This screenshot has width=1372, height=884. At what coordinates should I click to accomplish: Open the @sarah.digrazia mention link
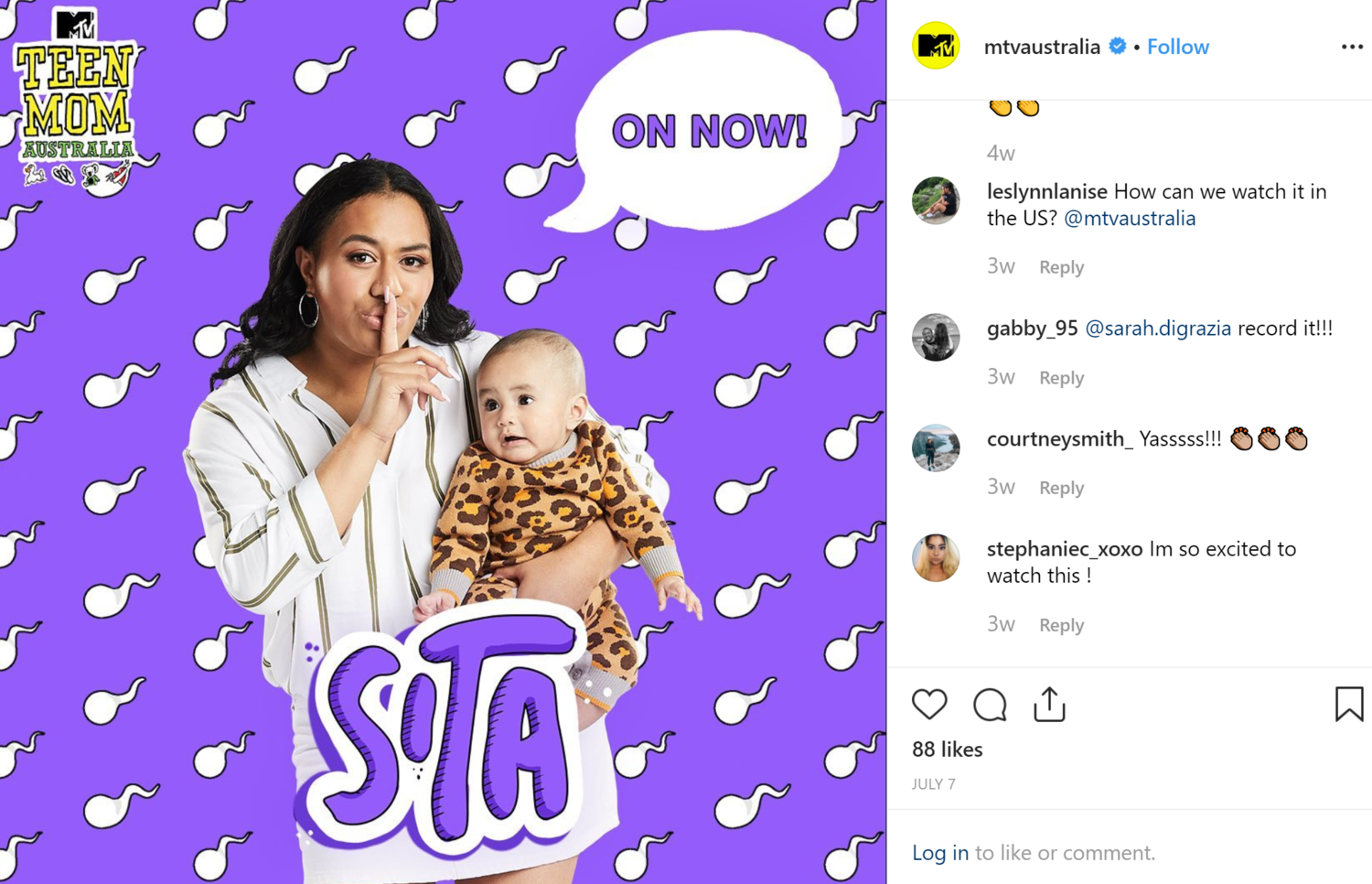[1158, 329]
